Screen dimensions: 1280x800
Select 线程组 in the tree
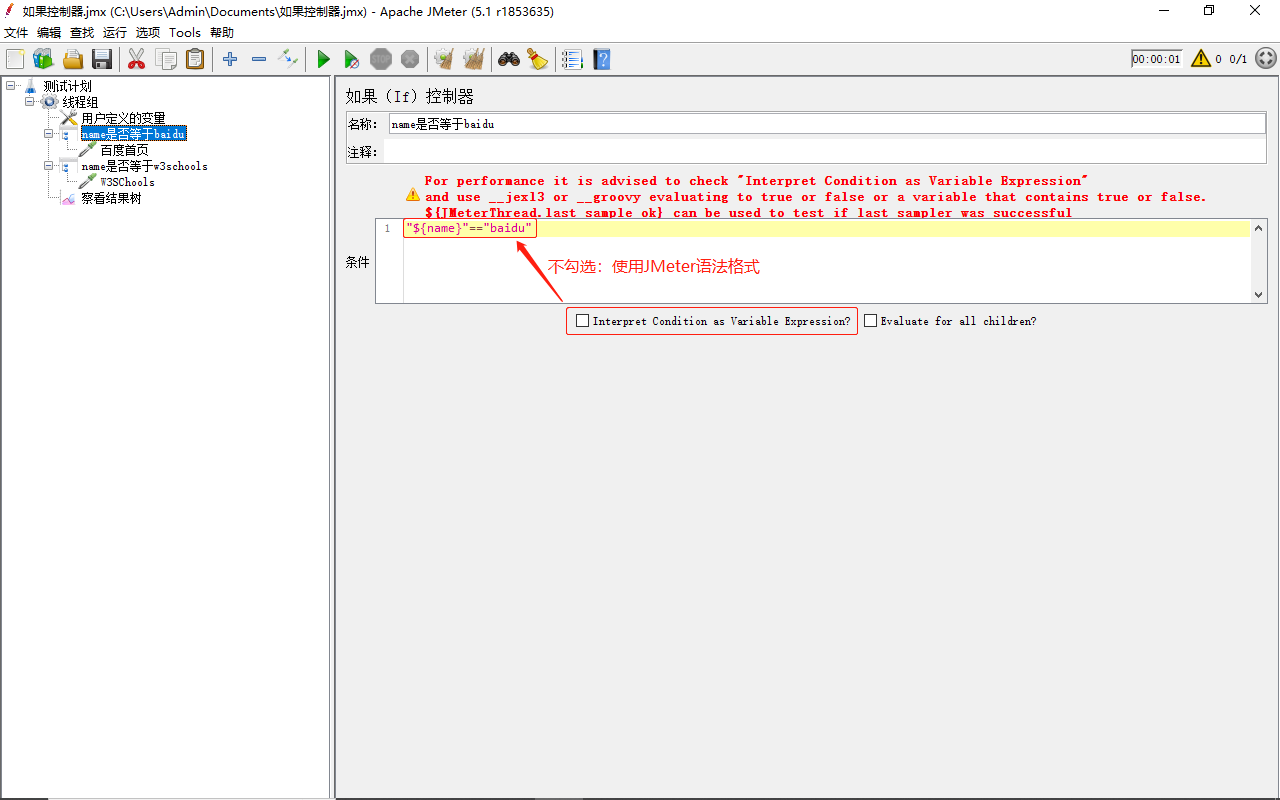(81, 102)
